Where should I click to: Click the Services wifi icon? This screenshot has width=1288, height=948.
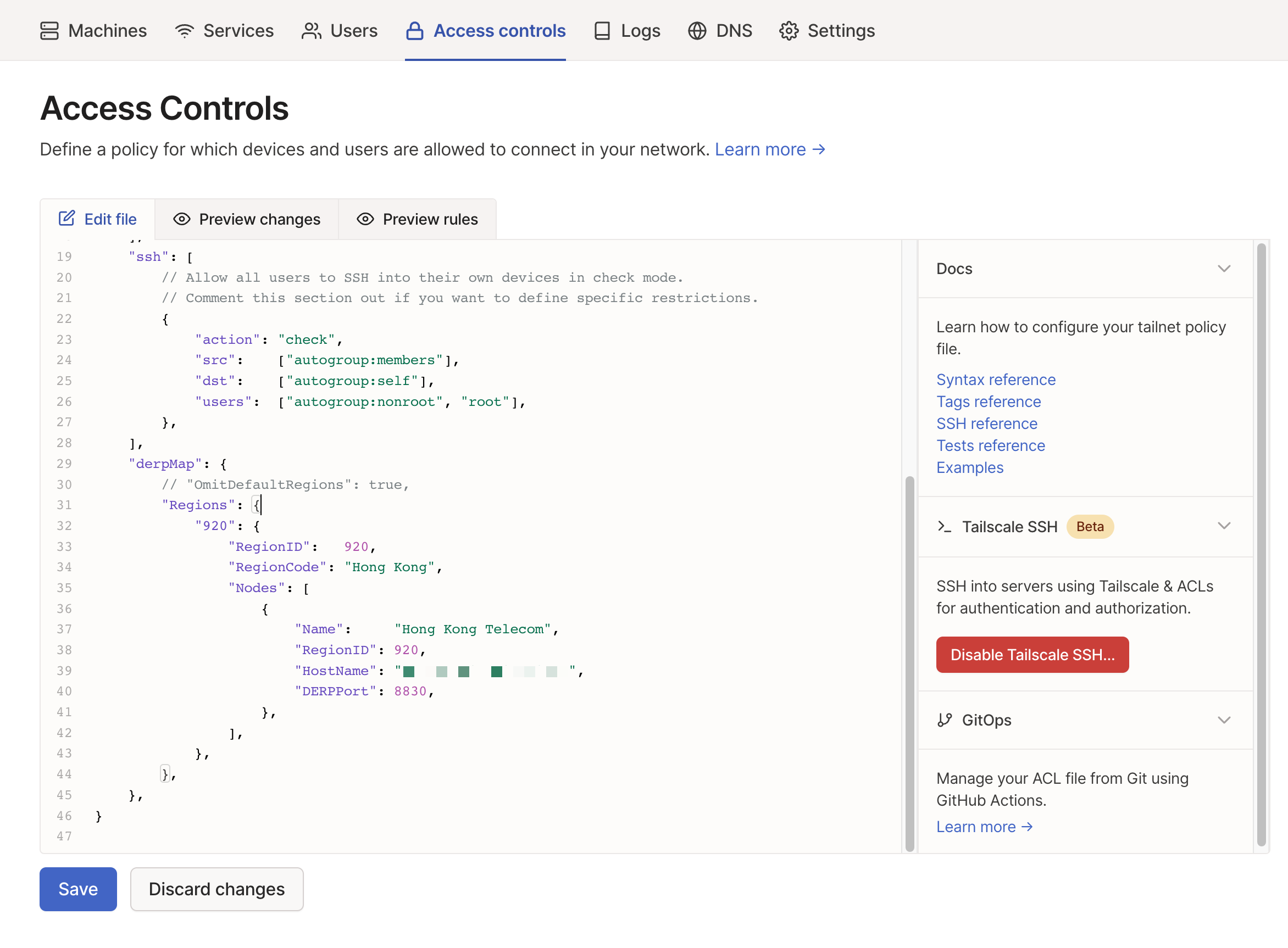(184, 30)
